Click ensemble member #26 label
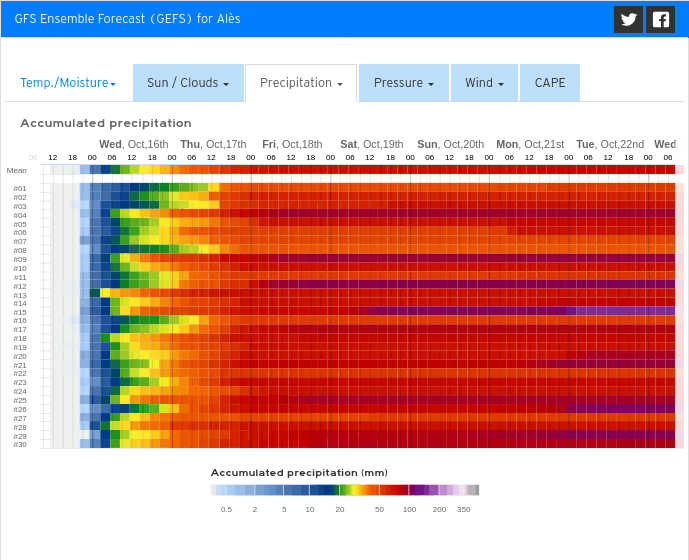This screenshot has height=560, width=689. [x=20, y=410]
